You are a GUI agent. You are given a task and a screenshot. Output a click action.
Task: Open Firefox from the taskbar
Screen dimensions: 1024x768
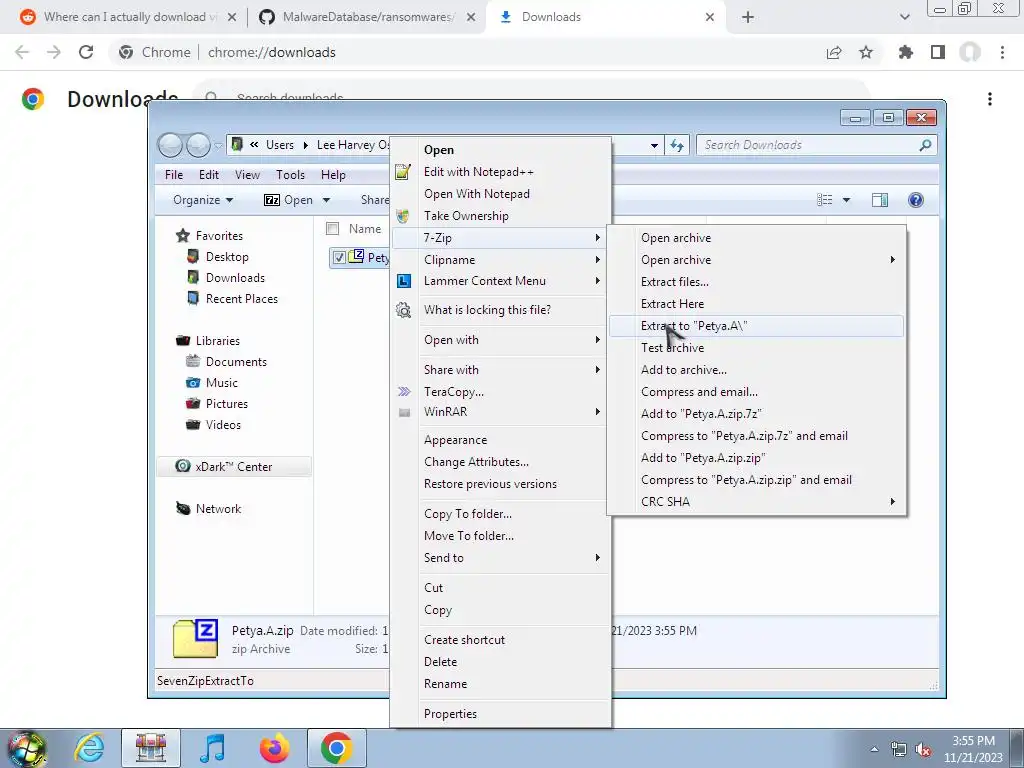coord(274,748)
